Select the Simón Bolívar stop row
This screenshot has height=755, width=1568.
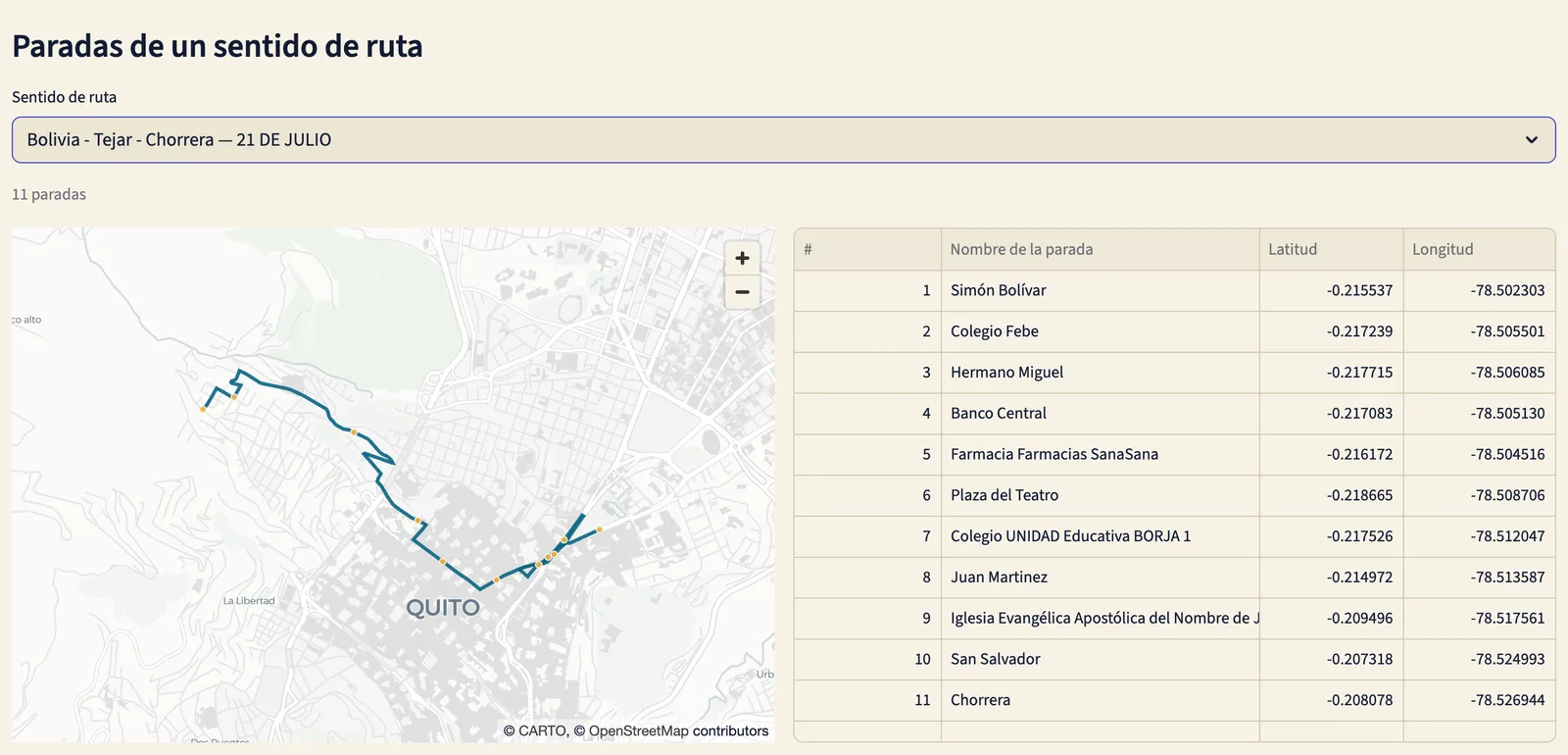pos(1174,291)
